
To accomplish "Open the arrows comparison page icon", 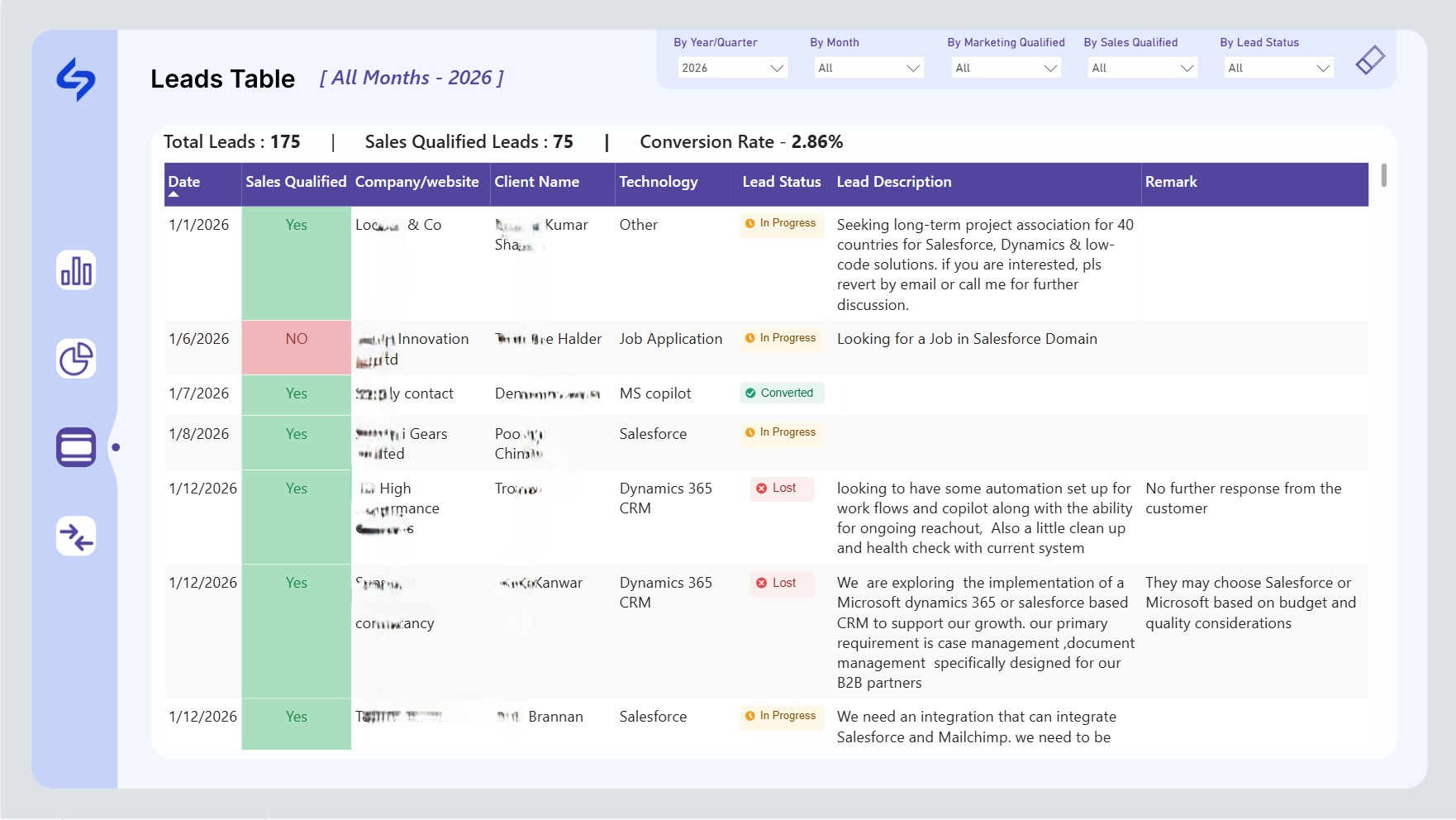I will pyautogui.click(x=76, y=536).
